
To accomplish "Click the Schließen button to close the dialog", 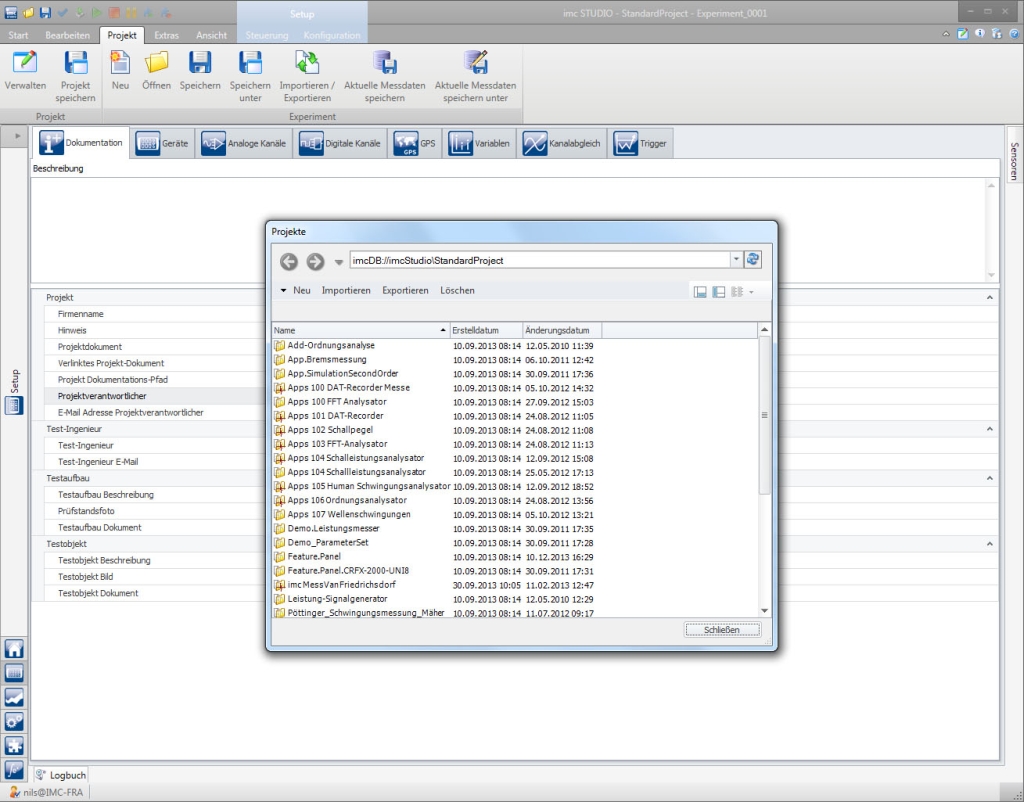I will pyautogui.click(x=722, y=629).
